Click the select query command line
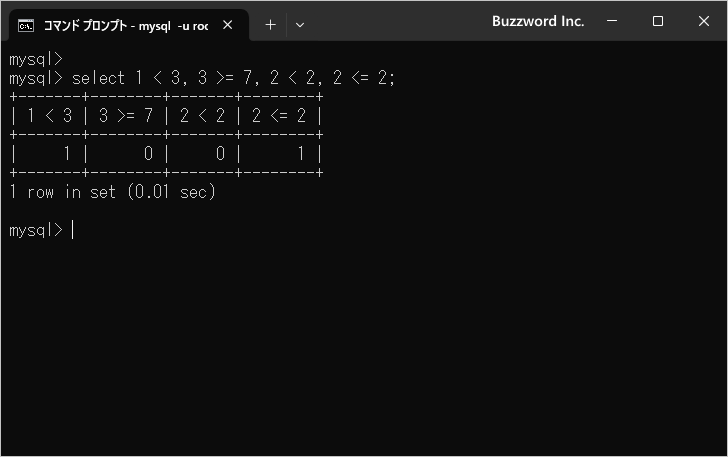This screenshot has height=457, width=728. [233, 78]
